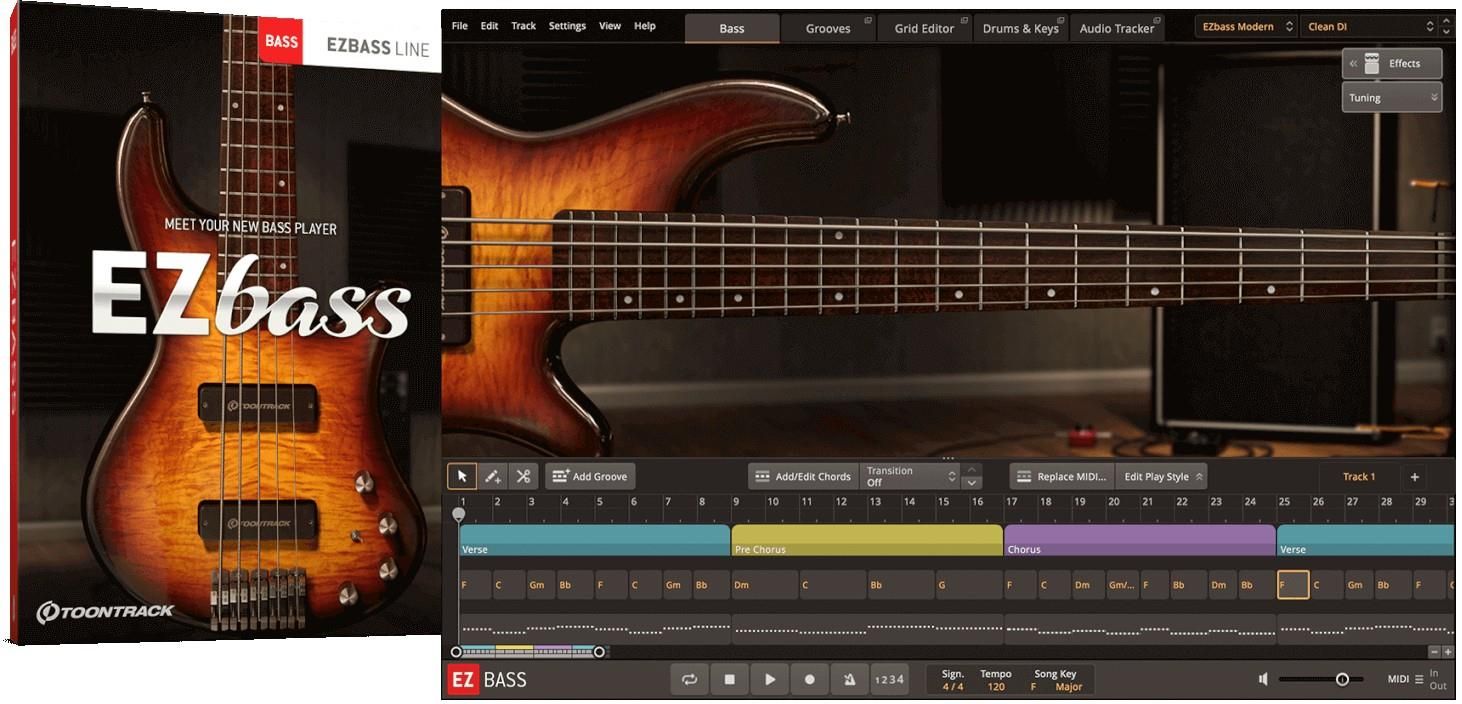Adjust the master volume slider
The width and height of the screenshot is (1462, 704).
(x=1320, y=680)
